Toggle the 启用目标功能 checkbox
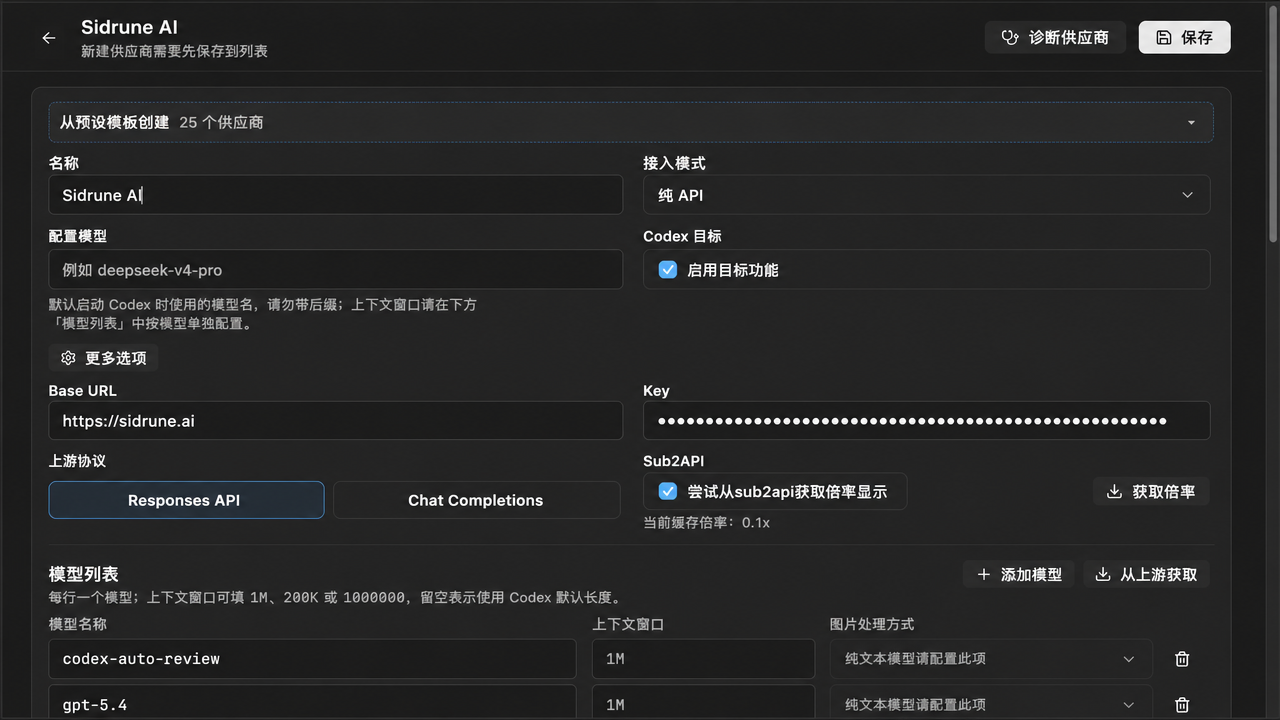Viewport: 1280px width, 720px height. pyautogui.click(x=668, y=270)
